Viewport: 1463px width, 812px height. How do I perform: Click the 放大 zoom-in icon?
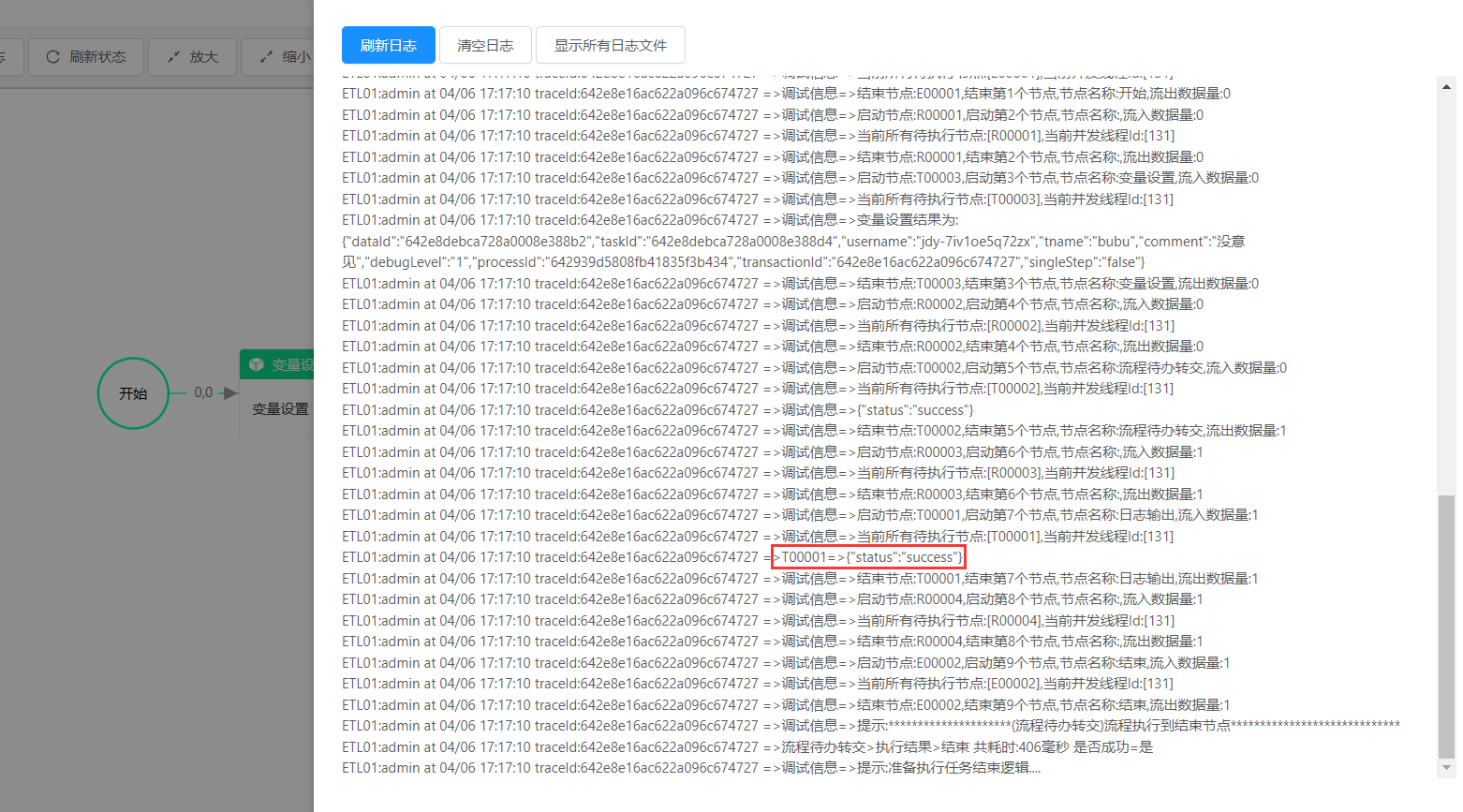[173, 57]
